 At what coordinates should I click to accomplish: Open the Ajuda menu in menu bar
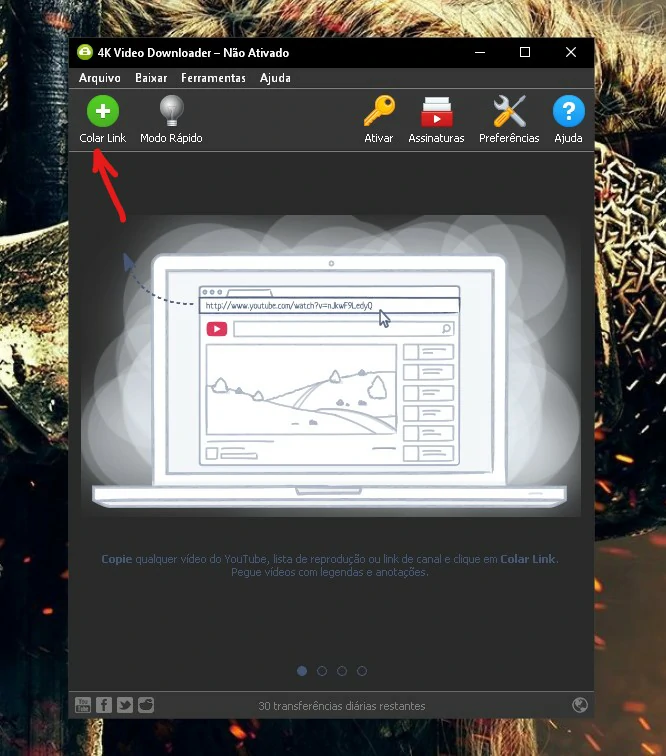pyautogui.click(x=275, y=78)
